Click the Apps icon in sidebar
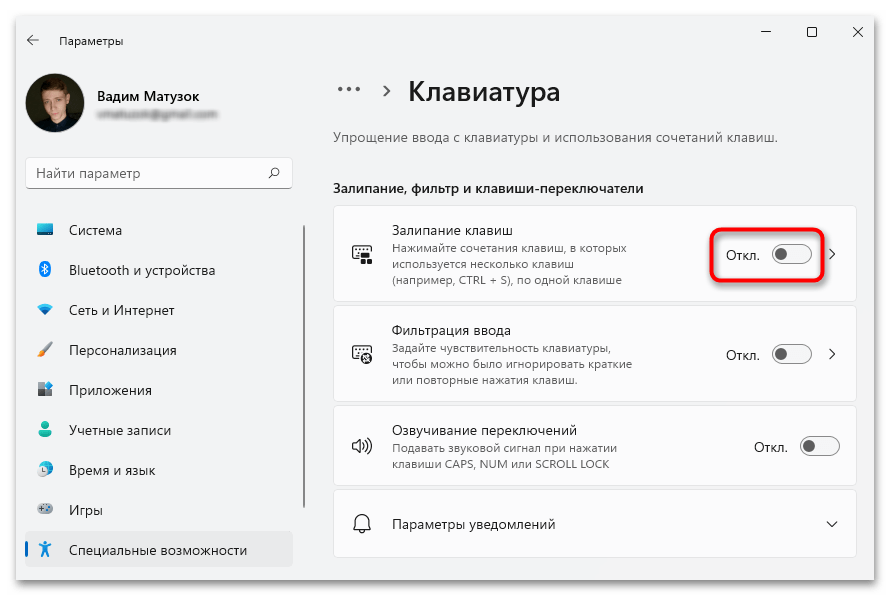 pyautogui.click(x=45, y=390)
